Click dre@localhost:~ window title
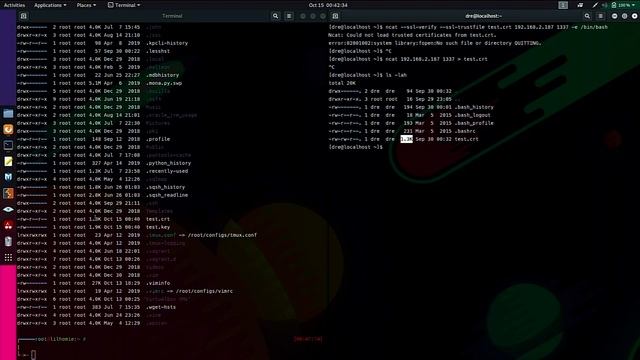This screenshot has height=360, width=640. [483, 16]
